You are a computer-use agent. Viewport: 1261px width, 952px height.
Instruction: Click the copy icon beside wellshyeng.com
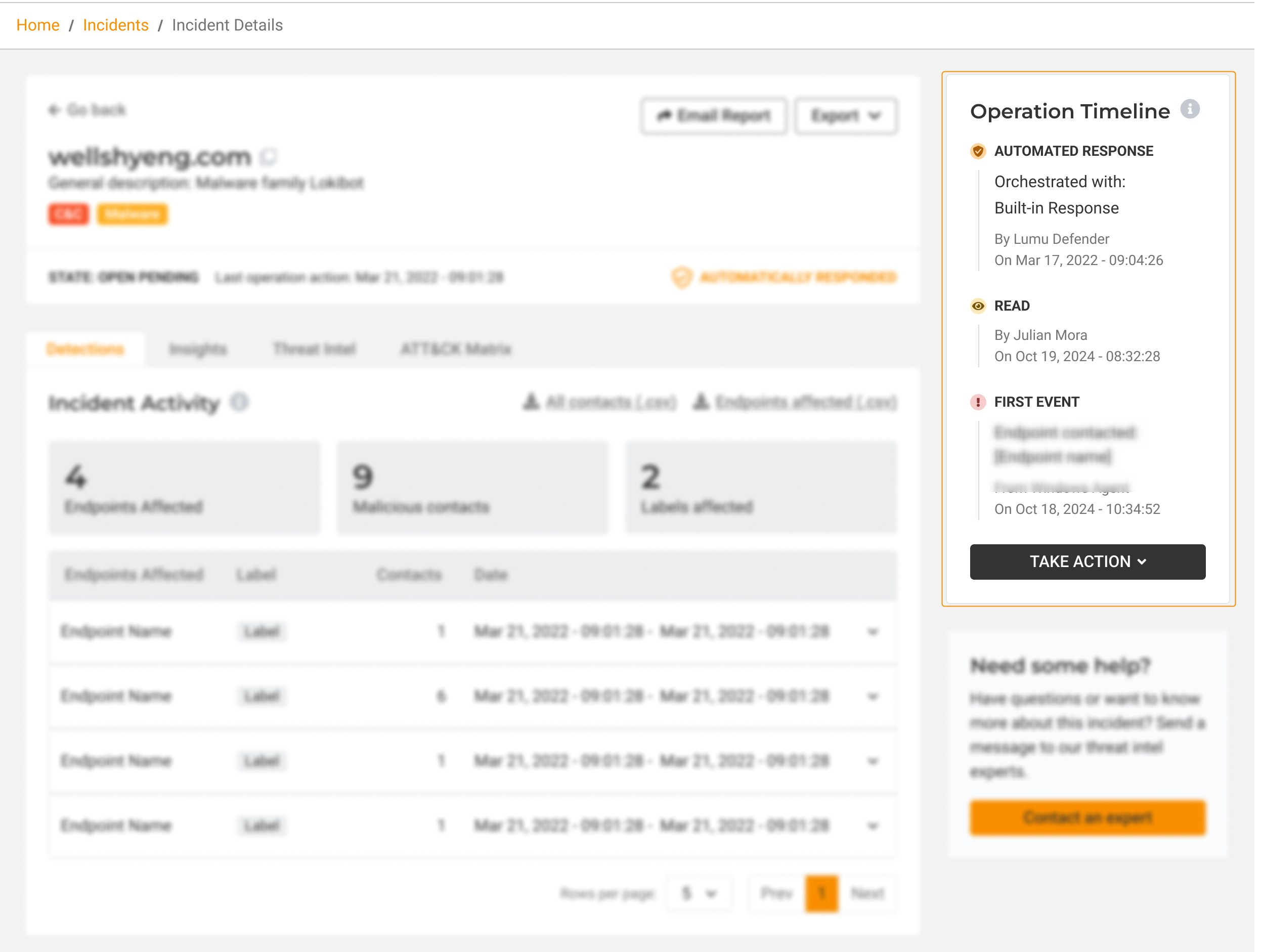pyautogui.click(x=269, y=156)
